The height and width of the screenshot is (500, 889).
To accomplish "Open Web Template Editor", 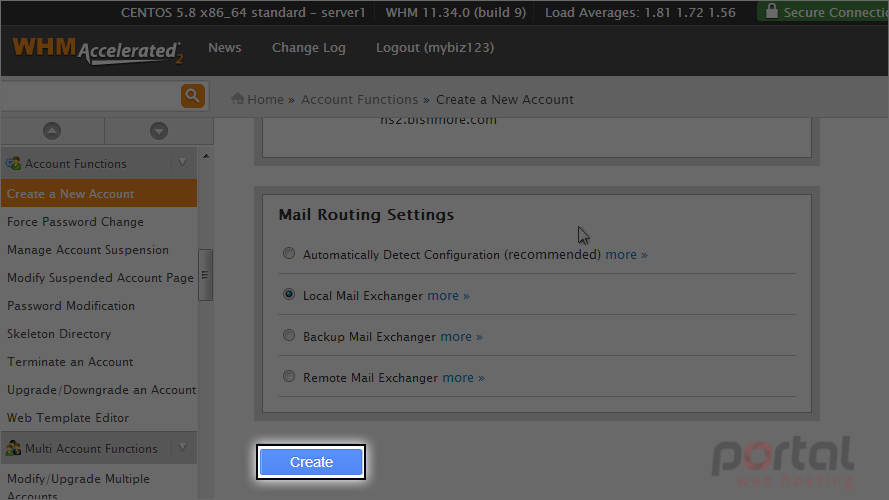I will tap(68, 418).
